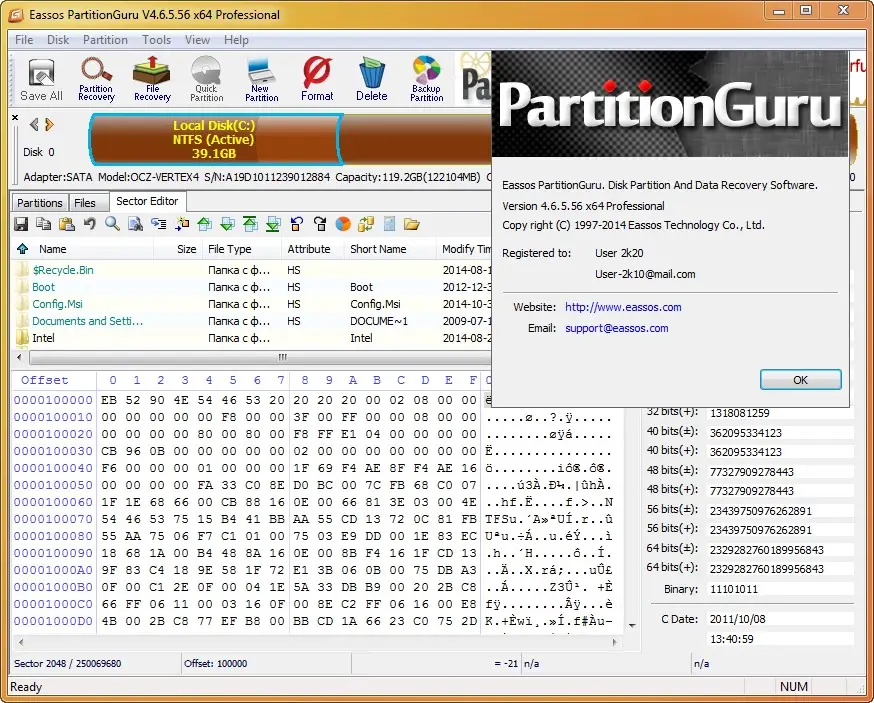Viewport: 874px width, 703px height.
Task: Click the undo arrow in sector editor toolbar
Action: [x=90, y=224]
